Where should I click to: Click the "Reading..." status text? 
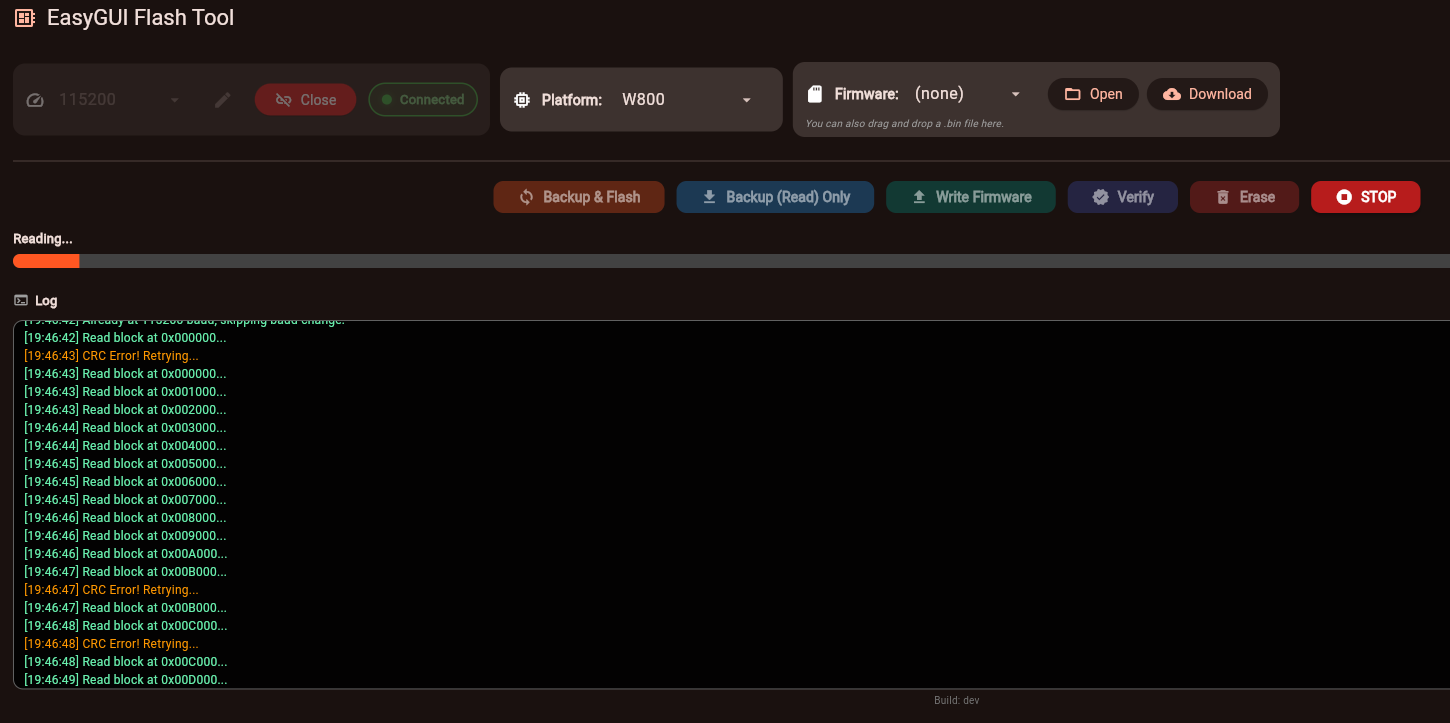coord(43,239)
